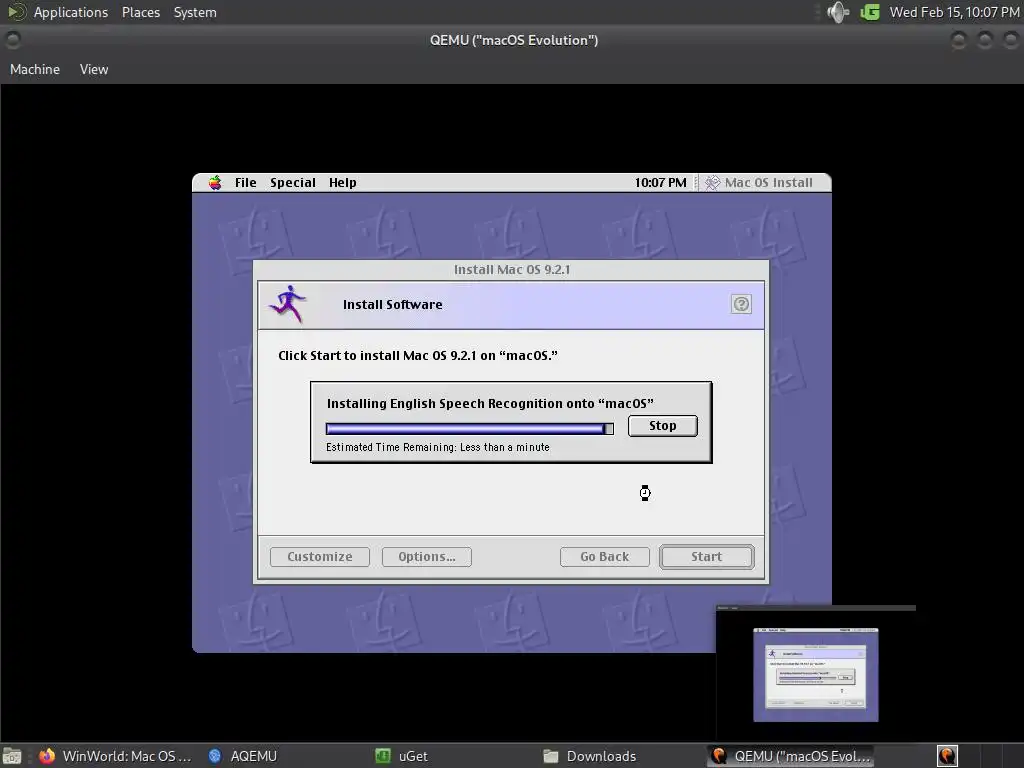Click the Options... button
This screenshot has height=768, width=1024.
426,557
